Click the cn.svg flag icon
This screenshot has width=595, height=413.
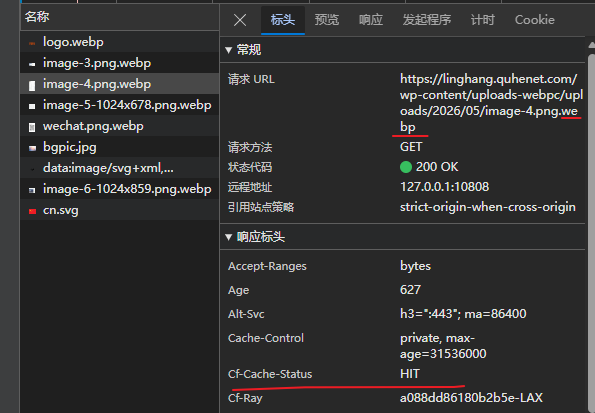click(x=32, y=211)
